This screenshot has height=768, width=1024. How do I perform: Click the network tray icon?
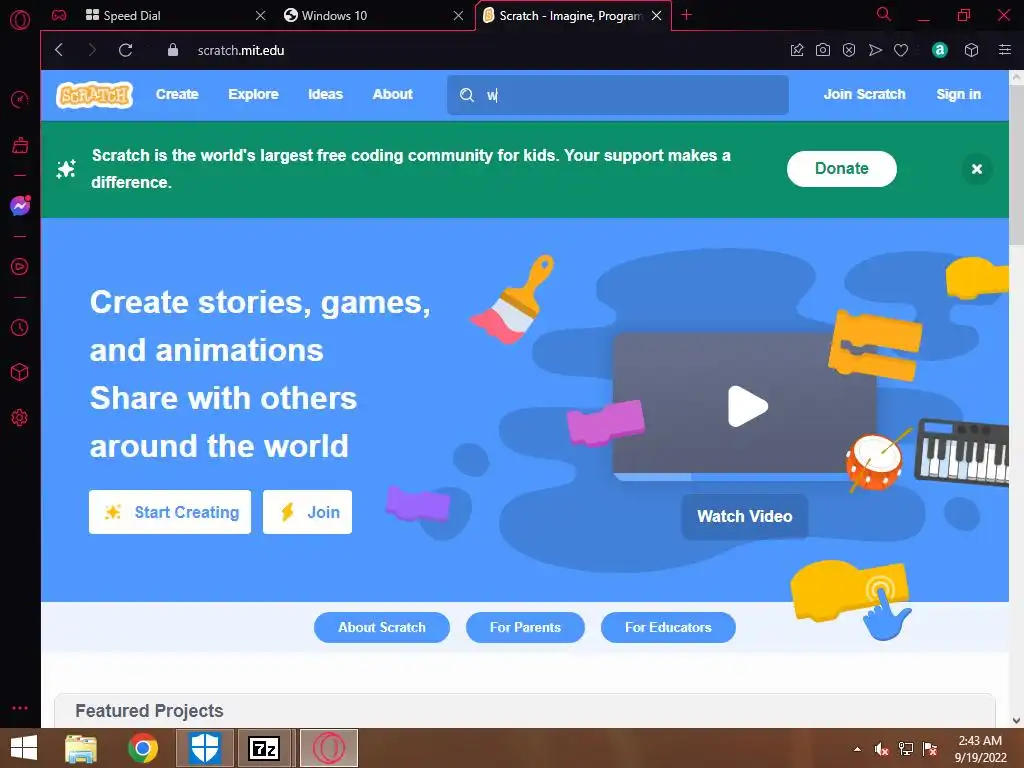point(906,749)
